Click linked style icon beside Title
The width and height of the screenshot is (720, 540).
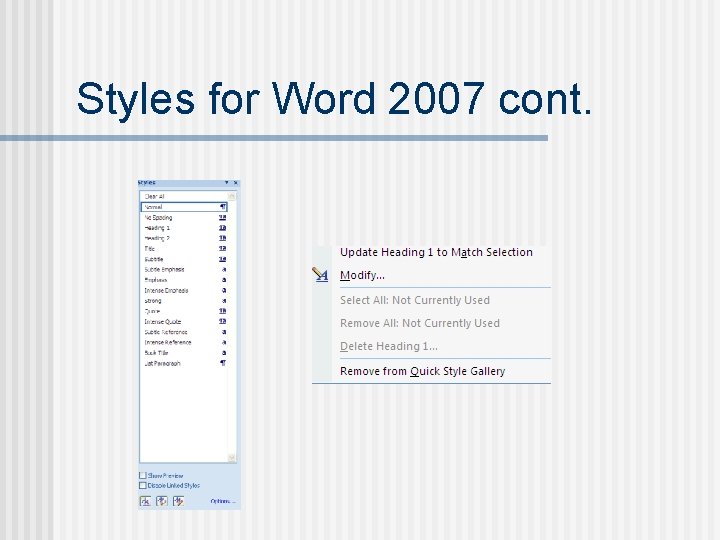(223, 248)
